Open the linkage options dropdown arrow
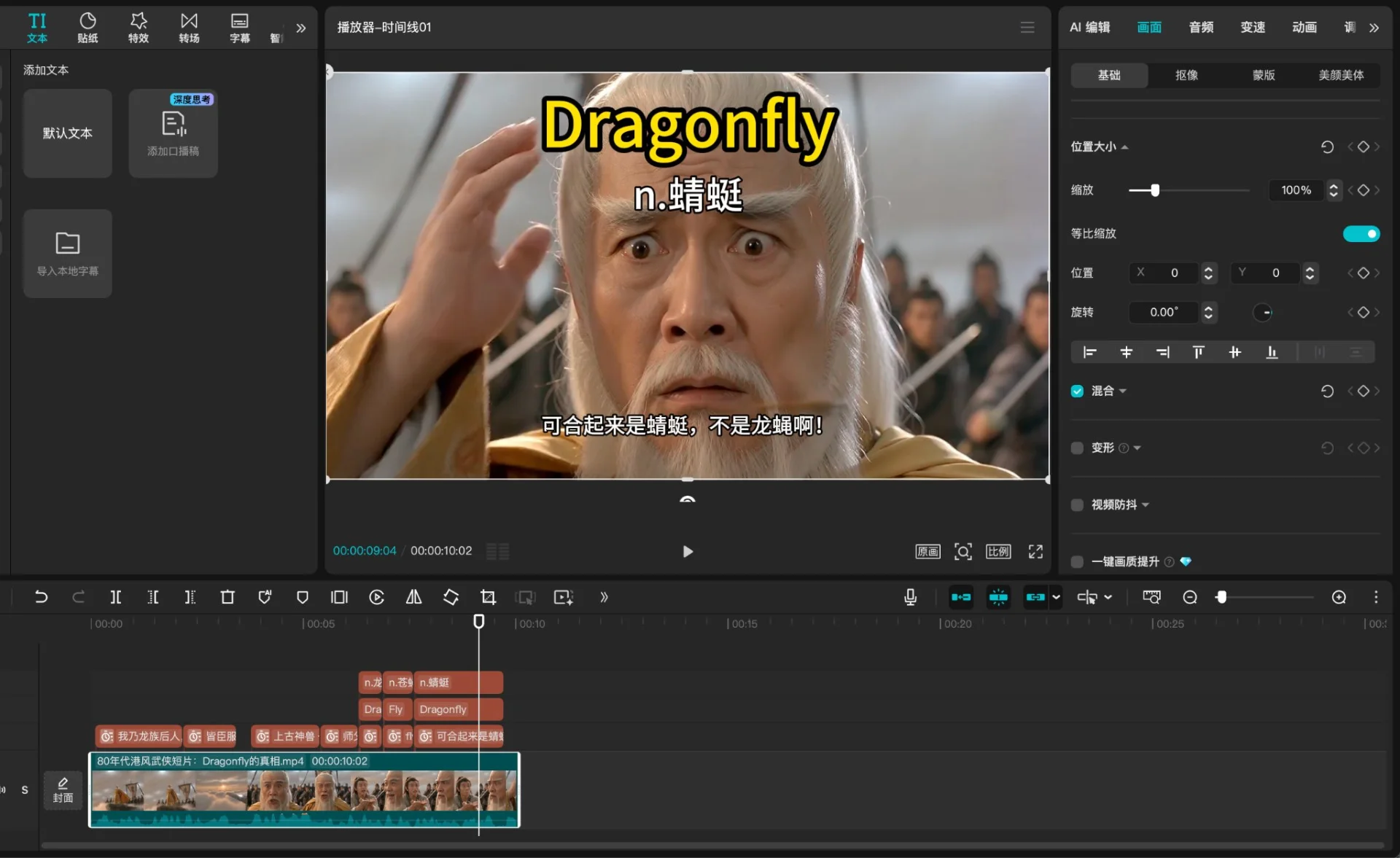 click(1056, 598)
